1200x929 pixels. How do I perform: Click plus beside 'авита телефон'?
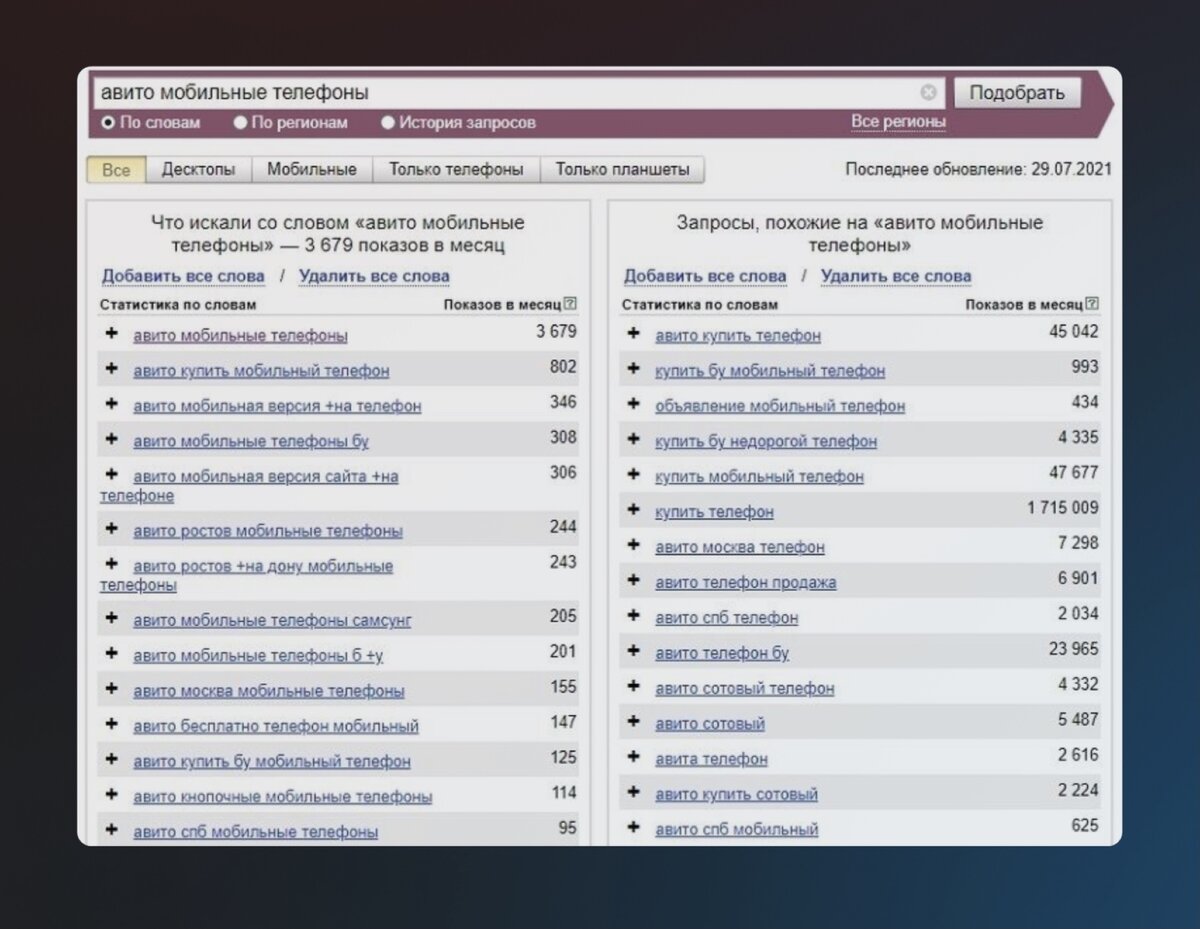(633, 757)
